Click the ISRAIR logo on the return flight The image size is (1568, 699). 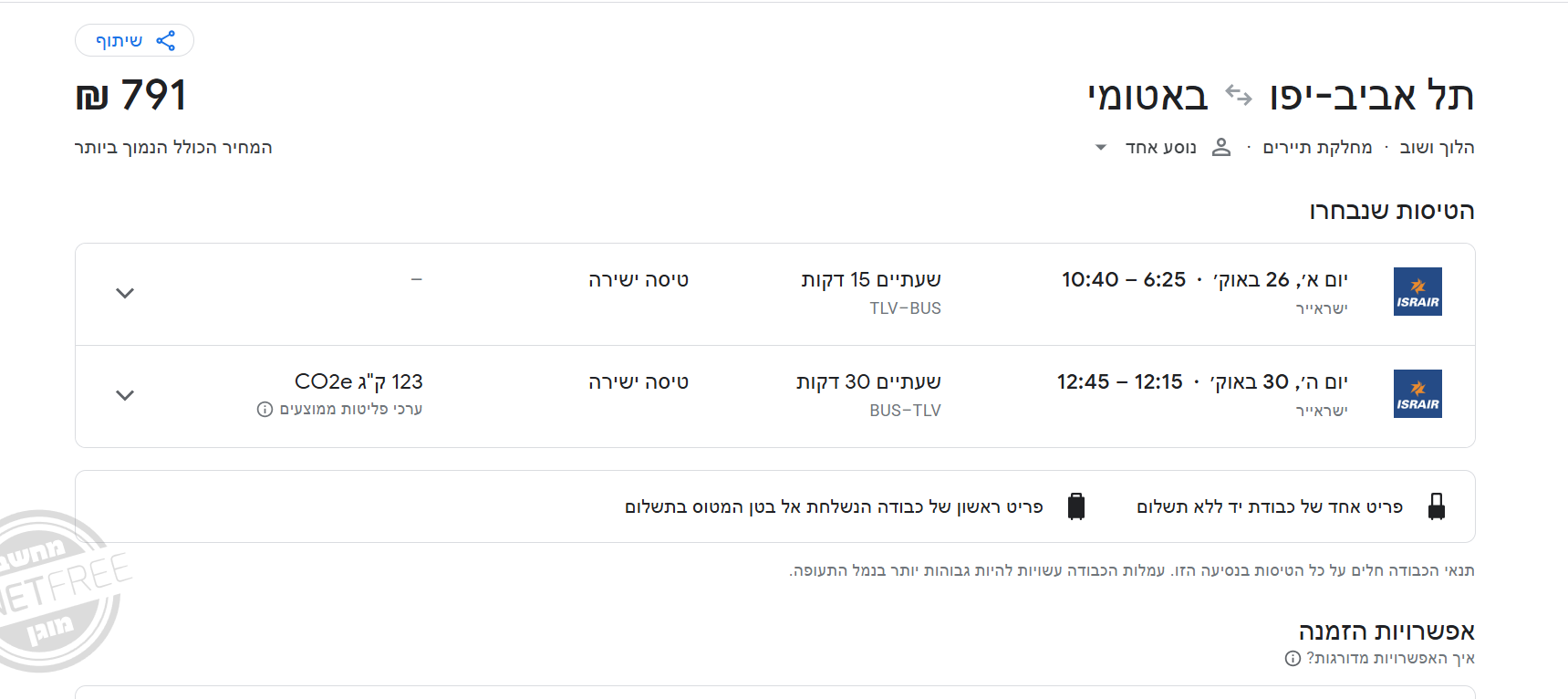pos(1417,393)
